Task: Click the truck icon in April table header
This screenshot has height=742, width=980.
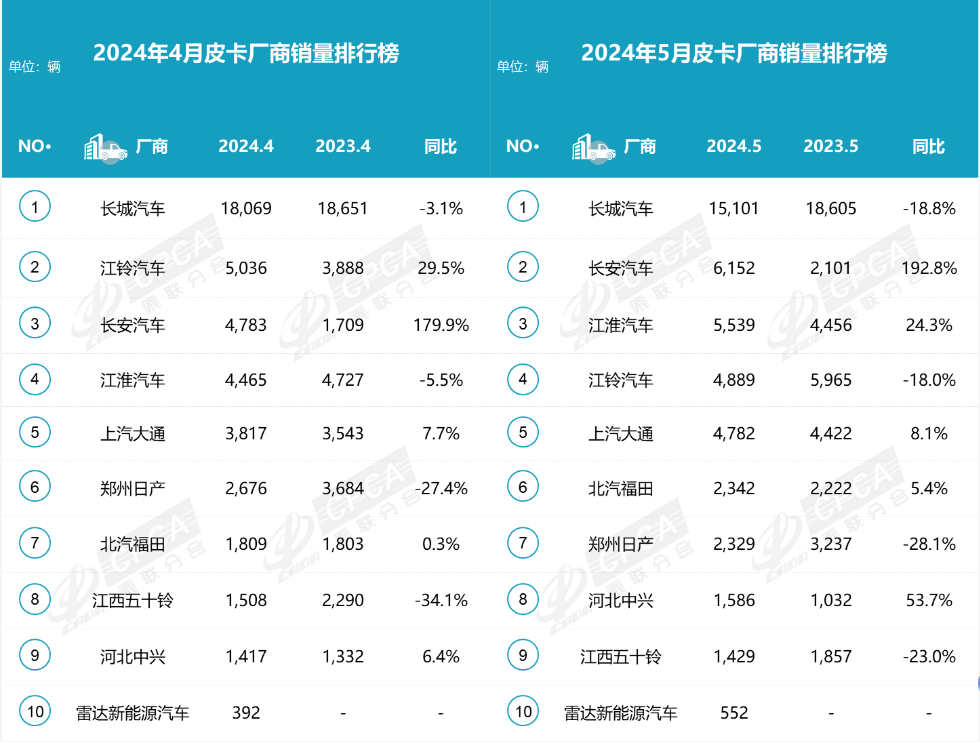Action: click(105, 147)
